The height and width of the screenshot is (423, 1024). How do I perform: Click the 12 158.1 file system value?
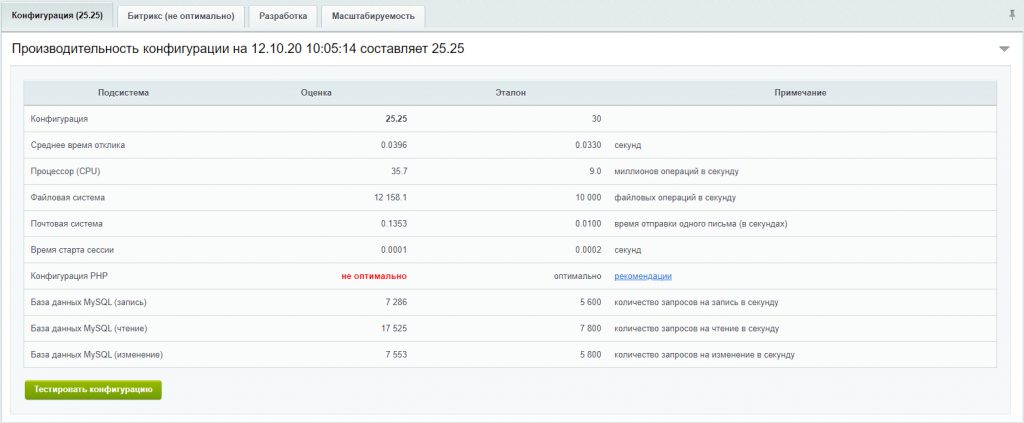392,197
